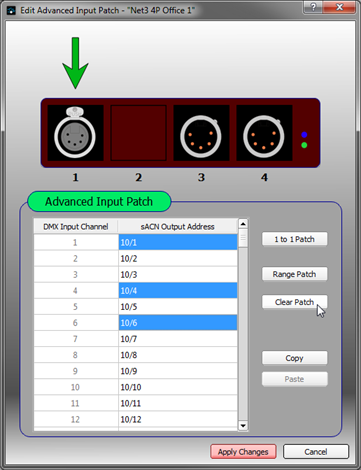Select DMX input channel 8 row
The width and height of the screenshot is (361, 470).
click(136, 355)
